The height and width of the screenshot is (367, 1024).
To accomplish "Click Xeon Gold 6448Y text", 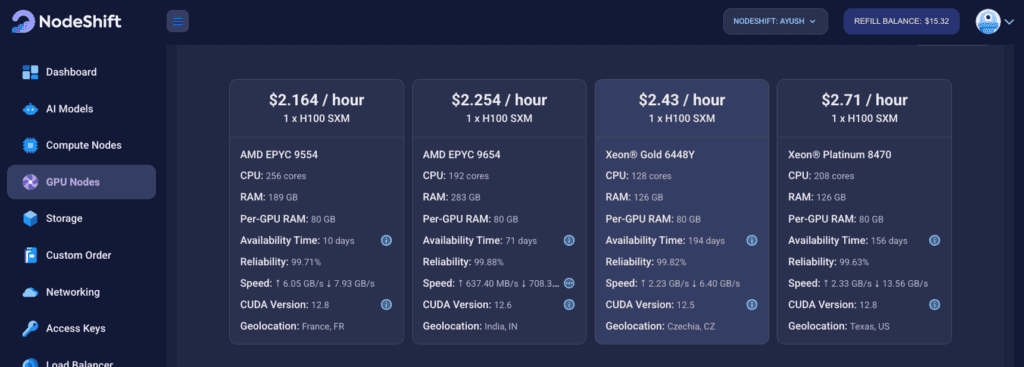I will 650,155.
